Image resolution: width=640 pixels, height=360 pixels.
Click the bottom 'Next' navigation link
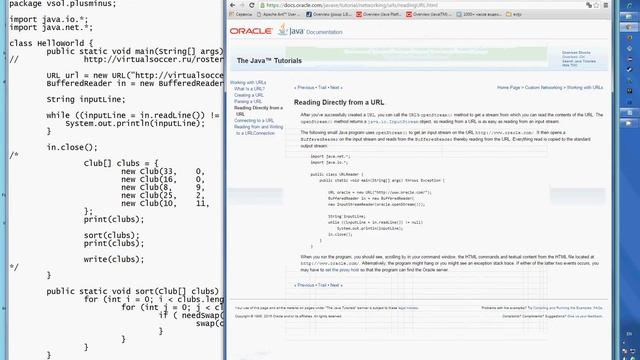pos(336,285)
